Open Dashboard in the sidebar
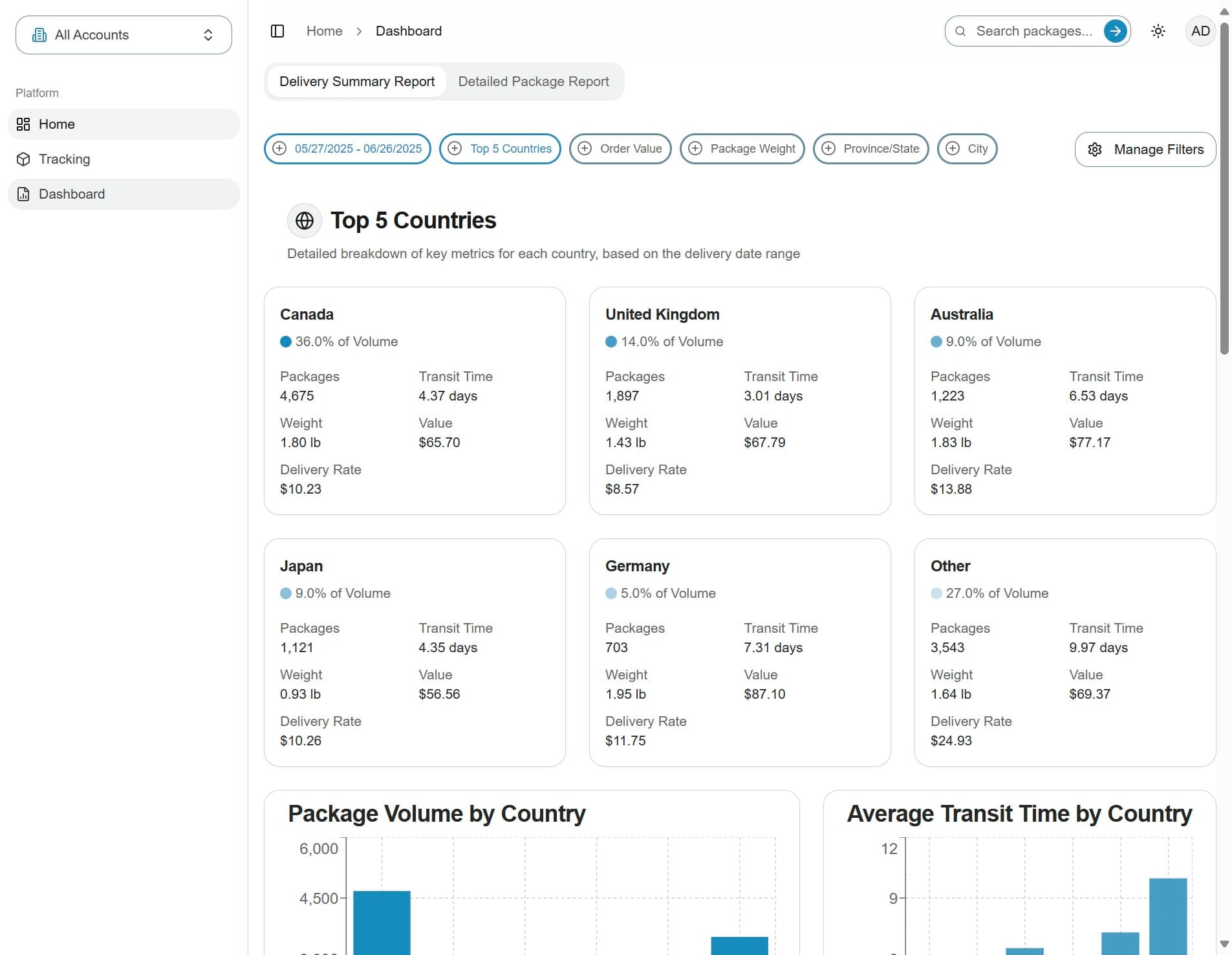 click(x=124, y=194)
